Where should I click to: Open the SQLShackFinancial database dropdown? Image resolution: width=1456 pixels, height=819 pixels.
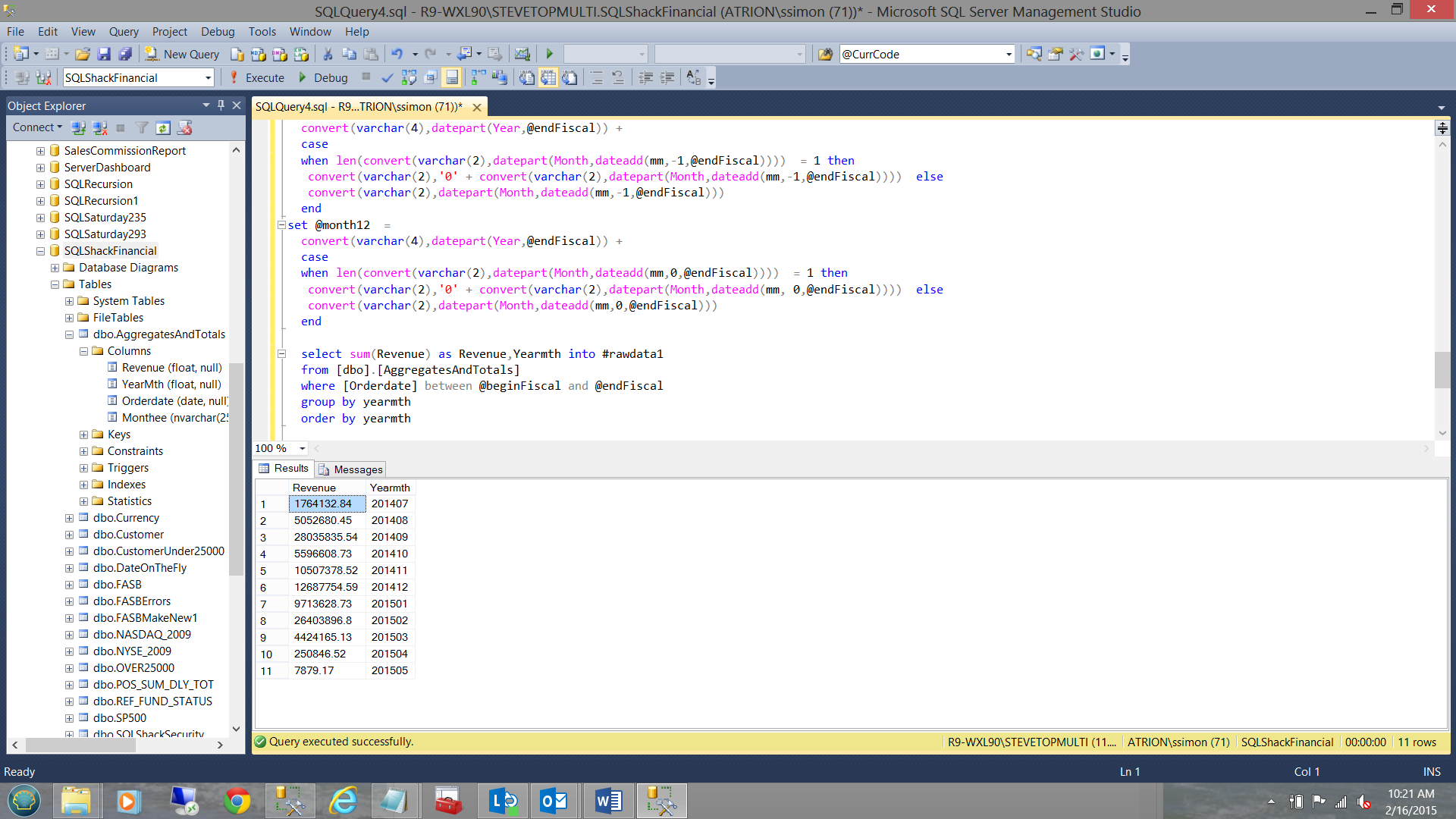coord(208,77)
